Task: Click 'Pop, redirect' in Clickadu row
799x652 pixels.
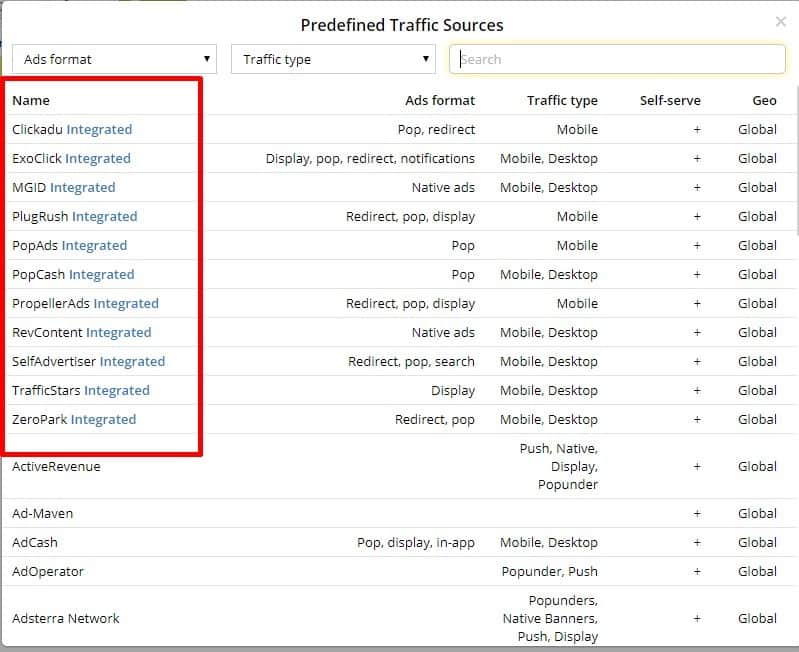Action: (436, 129)
